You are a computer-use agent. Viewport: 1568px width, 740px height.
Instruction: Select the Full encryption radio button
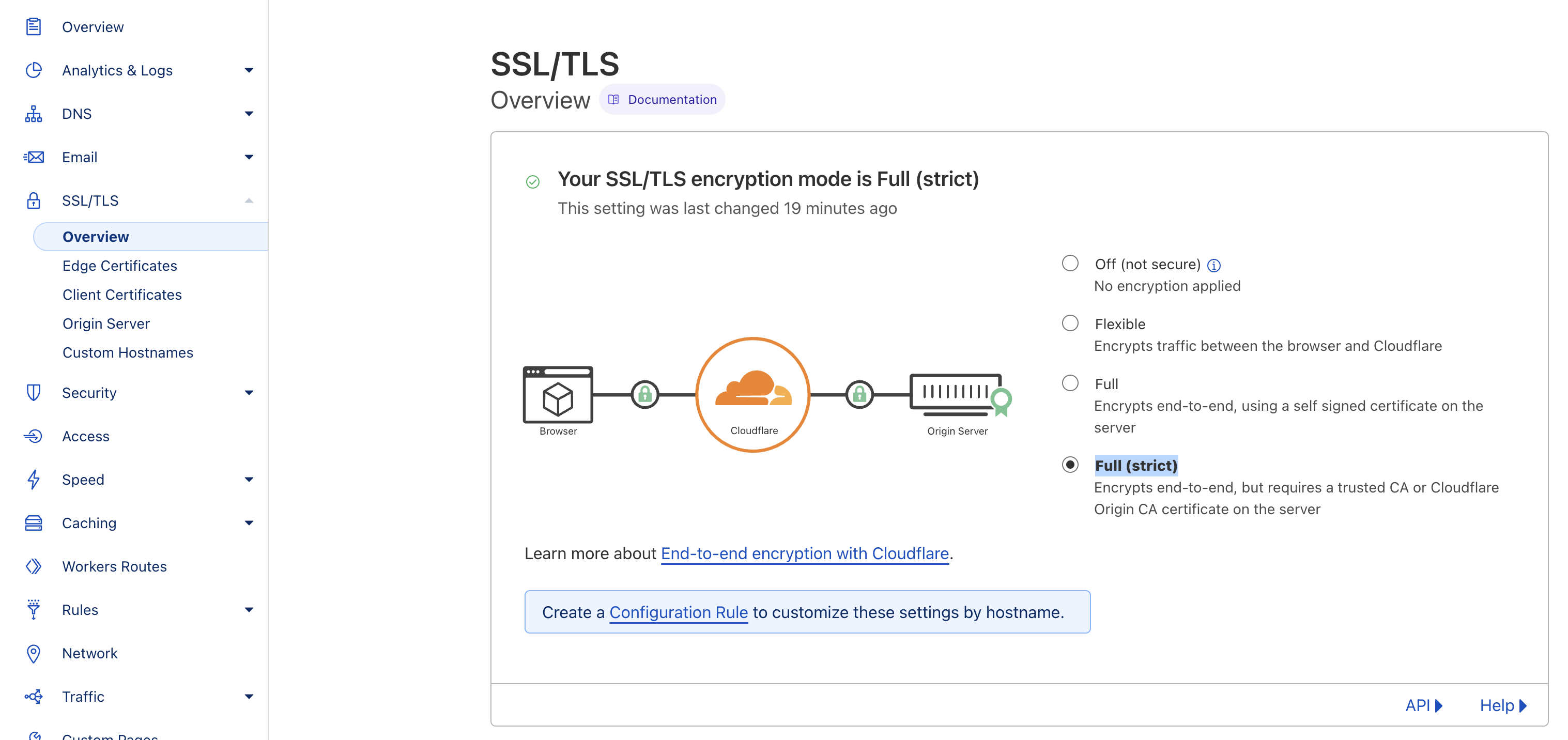[1069, 383]
